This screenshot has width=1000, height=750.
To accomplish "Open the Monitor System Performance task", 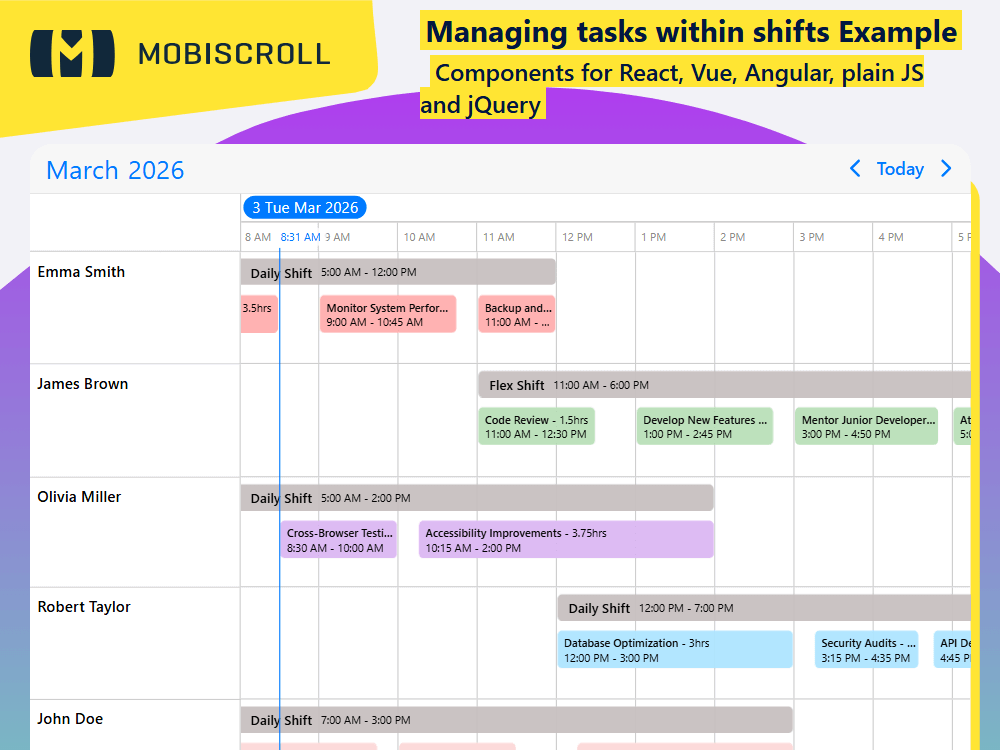I will tap(388, 313).
